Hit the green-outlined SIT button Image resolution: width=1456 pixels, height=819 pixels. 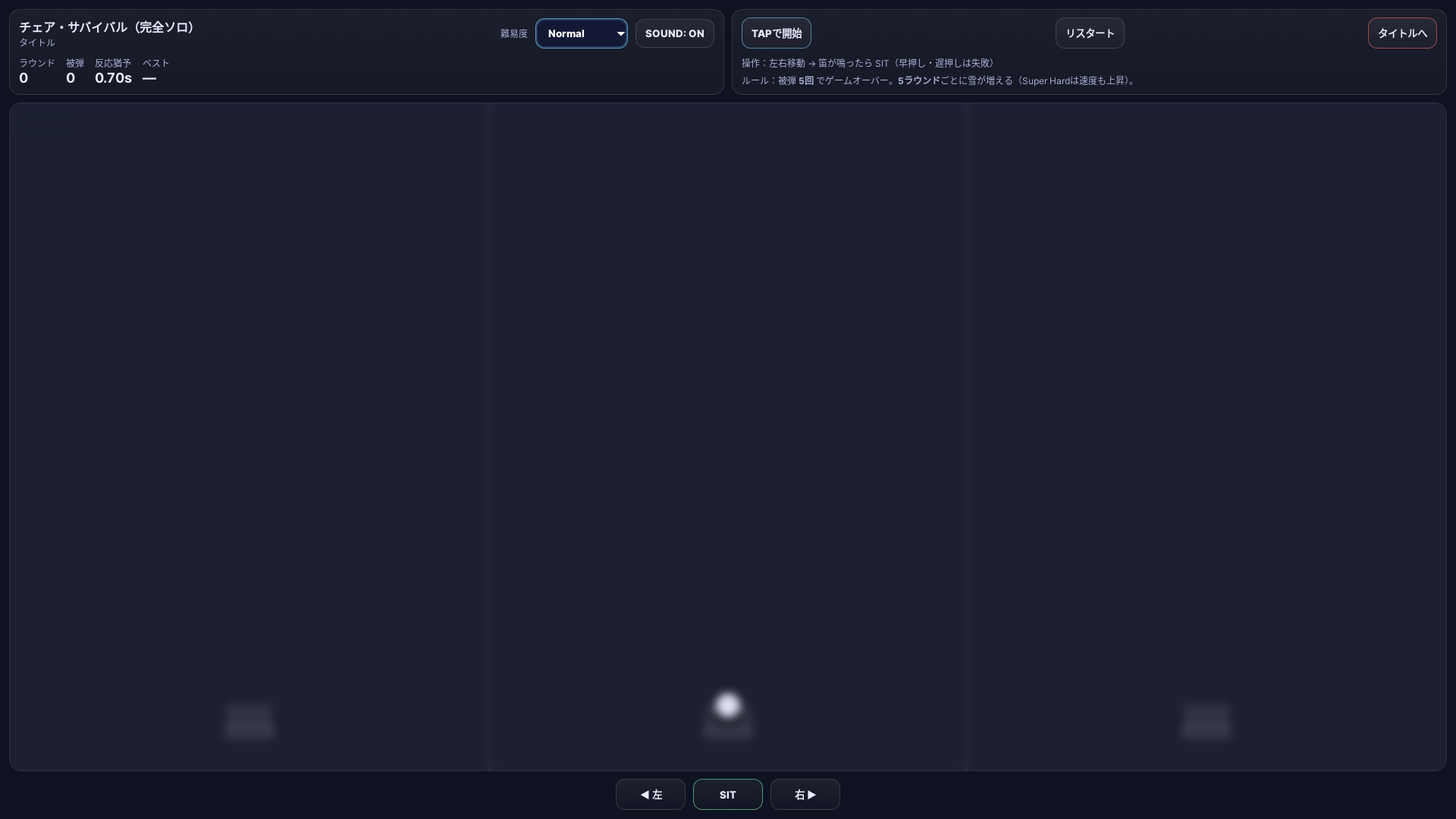(727, 795)
